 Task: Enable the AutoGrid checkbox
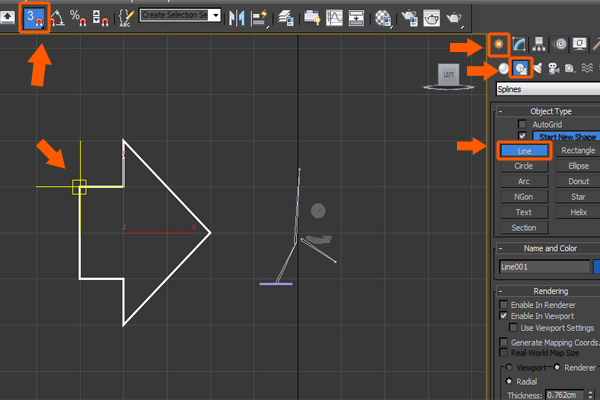click(x=522, y=124)
